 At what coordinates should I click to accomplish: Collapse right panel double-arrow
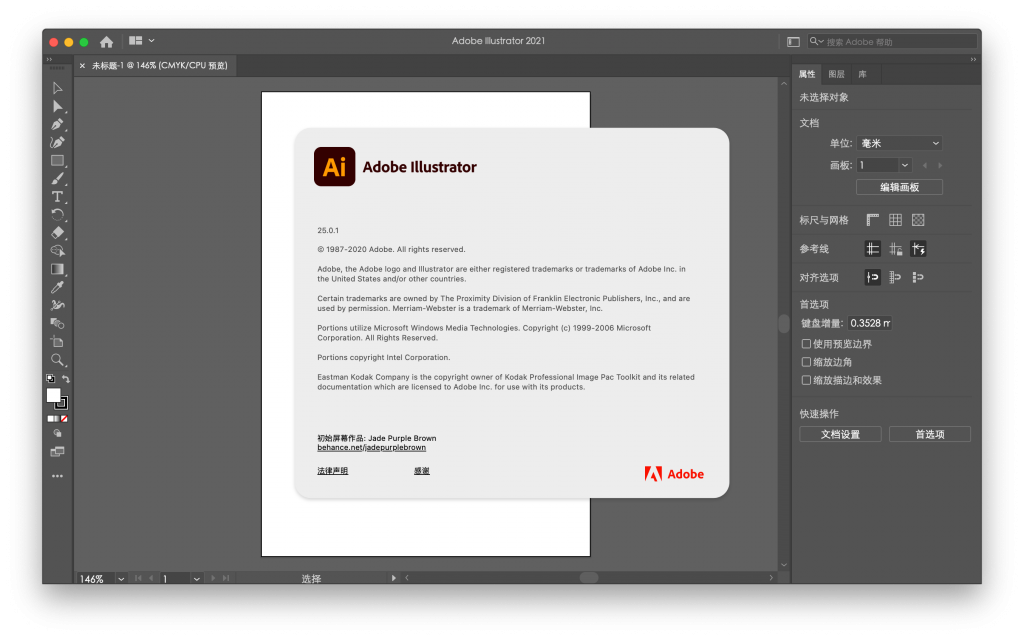[x=973, y=59]
